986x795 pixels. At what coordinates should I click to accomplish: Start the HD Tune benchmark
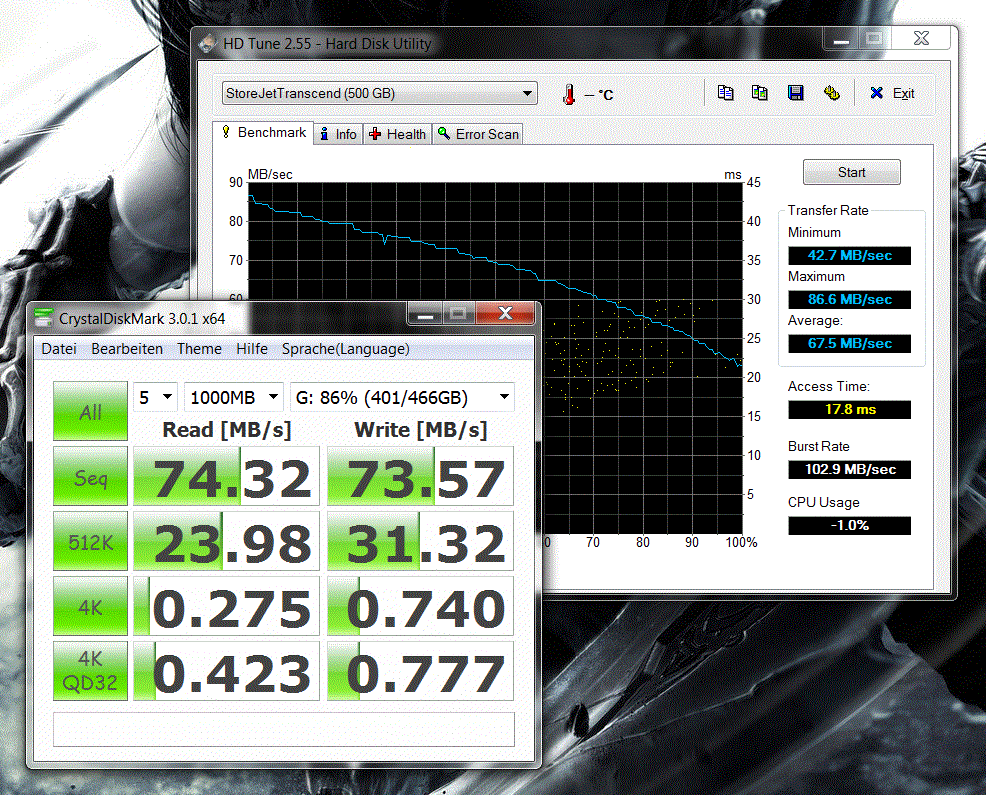[x=851, y=172]
